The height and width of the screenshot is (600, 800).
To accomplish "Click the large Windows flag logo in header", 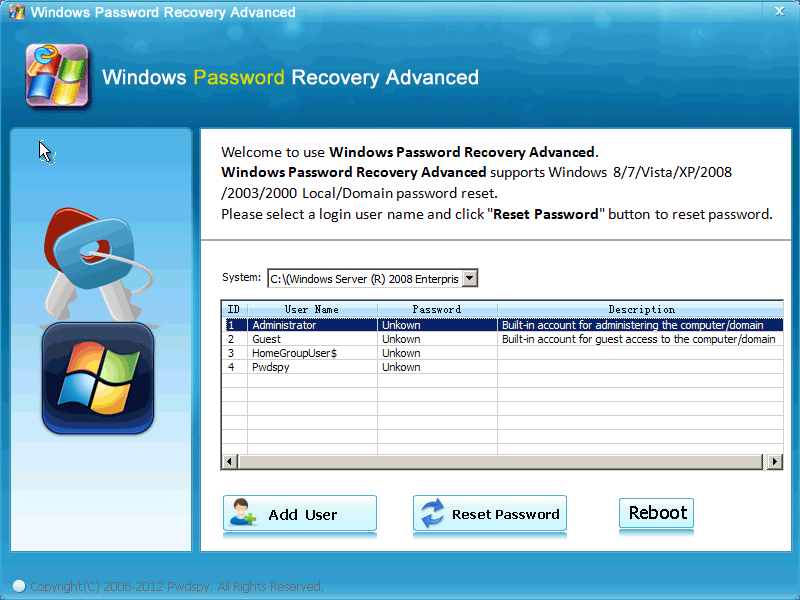I will 57,76.
